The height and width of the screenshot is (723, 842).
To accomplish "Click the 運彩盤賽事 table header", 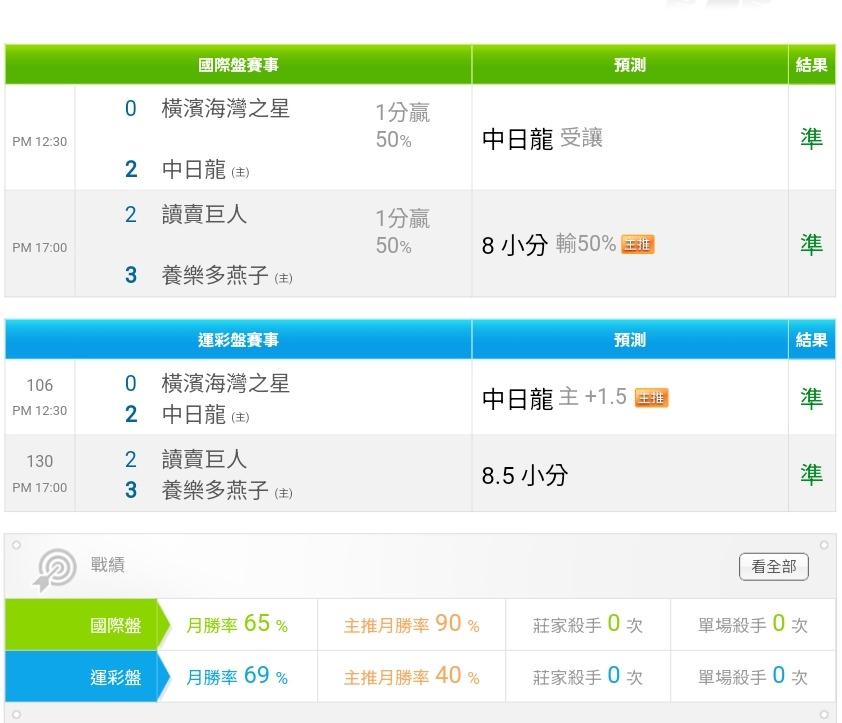I will [238, 340].
